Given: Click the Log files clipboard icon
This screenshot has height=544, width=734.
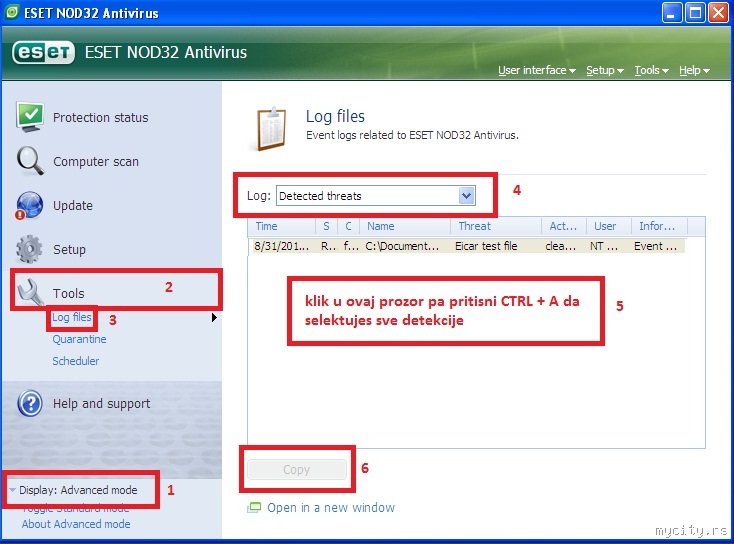Looking at the screenshot, I should pos(271,128).
